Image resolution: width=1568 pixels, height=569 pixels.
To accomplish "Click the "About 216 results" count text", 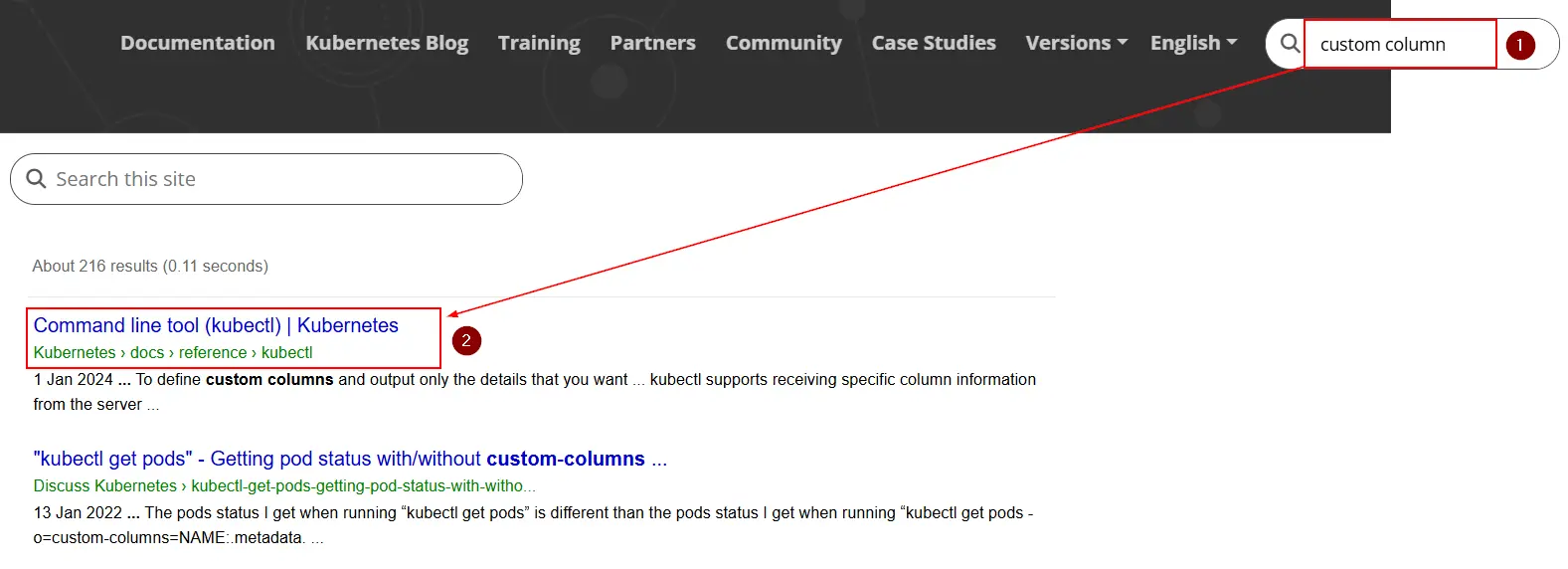I will click(150, 266).
